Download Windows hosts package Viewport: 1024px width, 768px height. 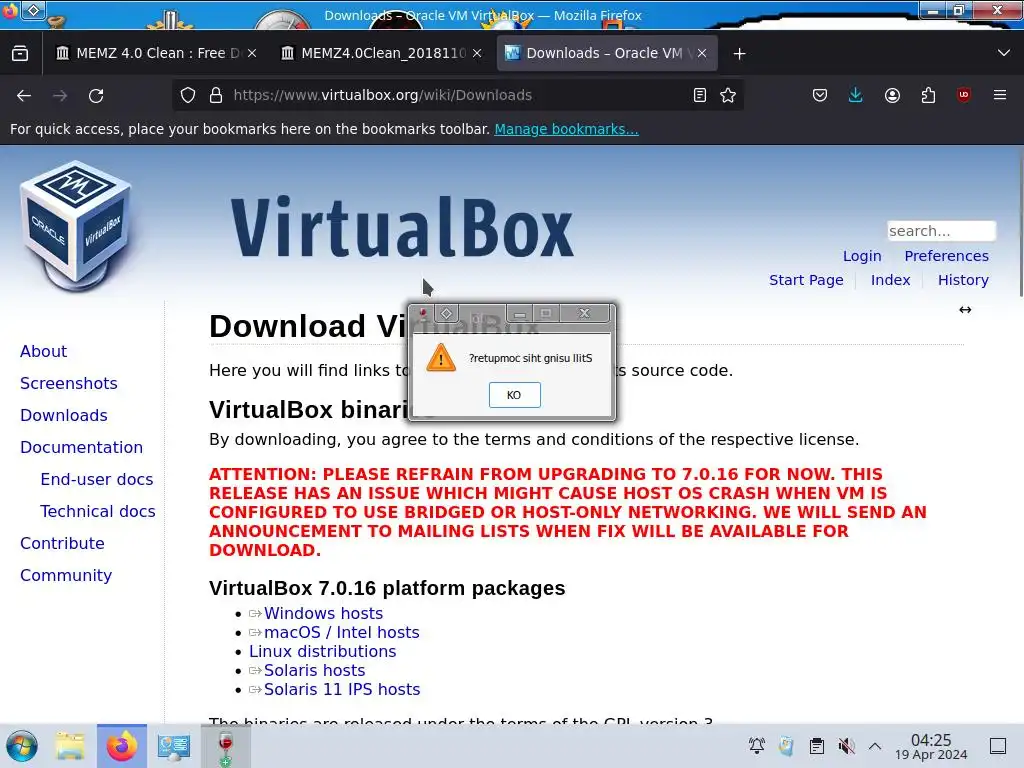pos(323,613)
